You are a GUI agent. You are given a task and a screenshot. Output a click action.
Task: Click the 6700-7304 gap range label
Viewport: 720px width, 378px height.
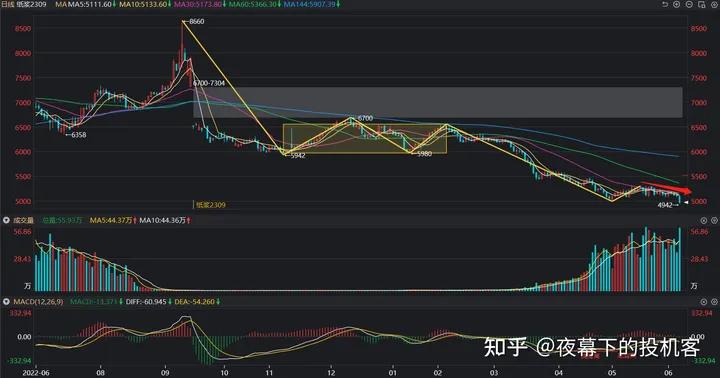coord(209,83)
